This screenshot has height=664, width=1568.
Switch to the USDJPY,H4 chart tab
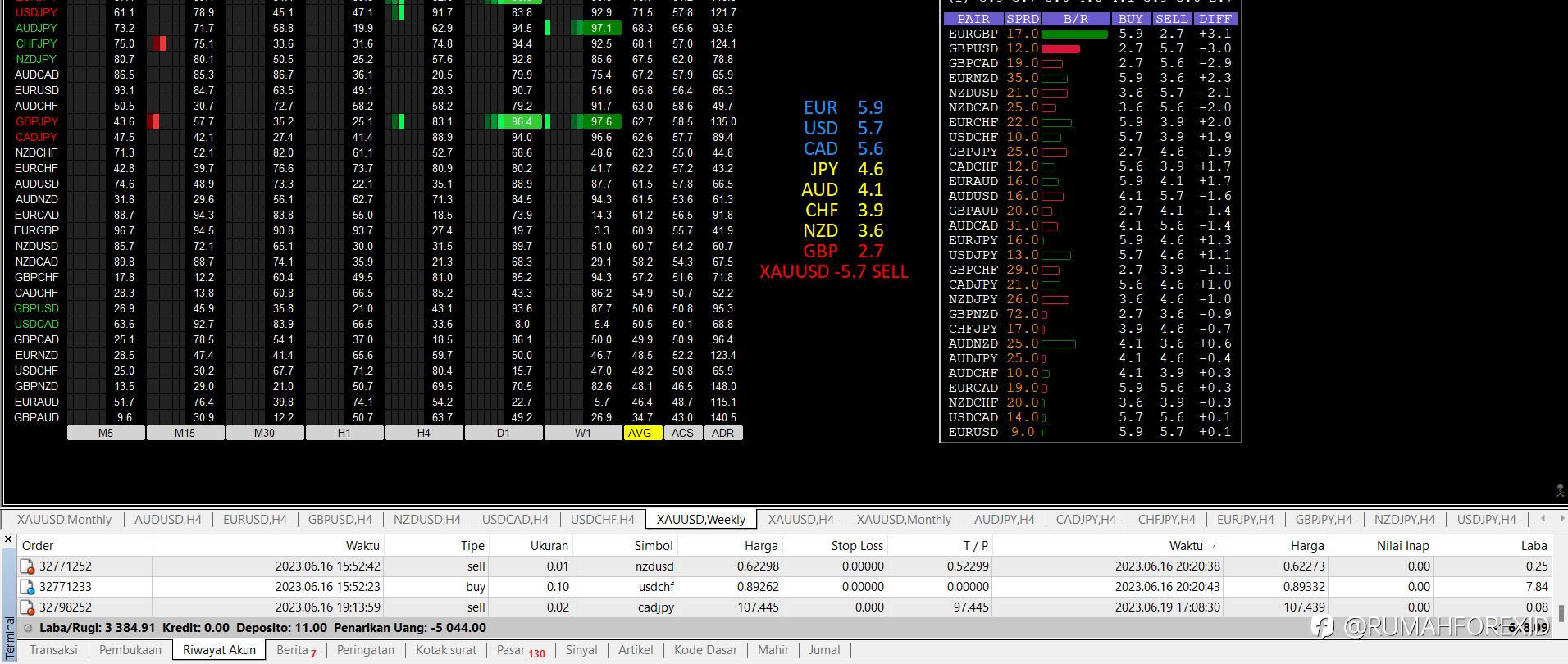click(1487, 519)
